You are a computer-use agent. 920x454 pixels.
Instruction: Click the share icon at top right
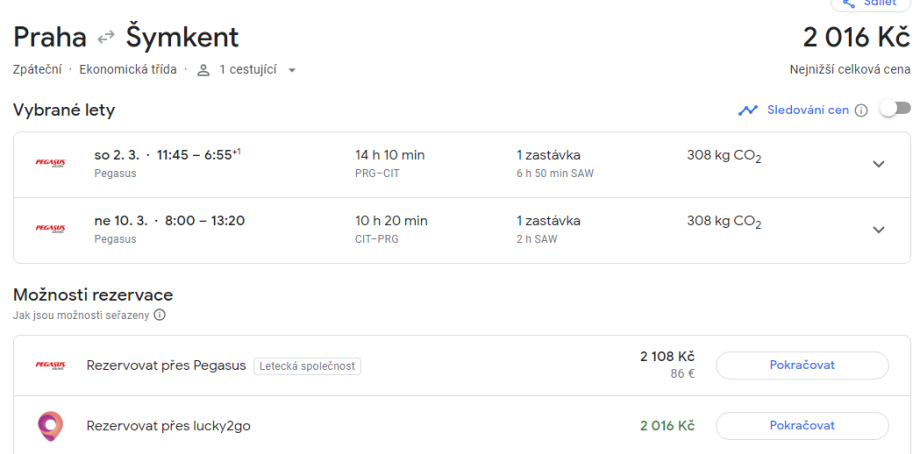(x=851, y=3)
